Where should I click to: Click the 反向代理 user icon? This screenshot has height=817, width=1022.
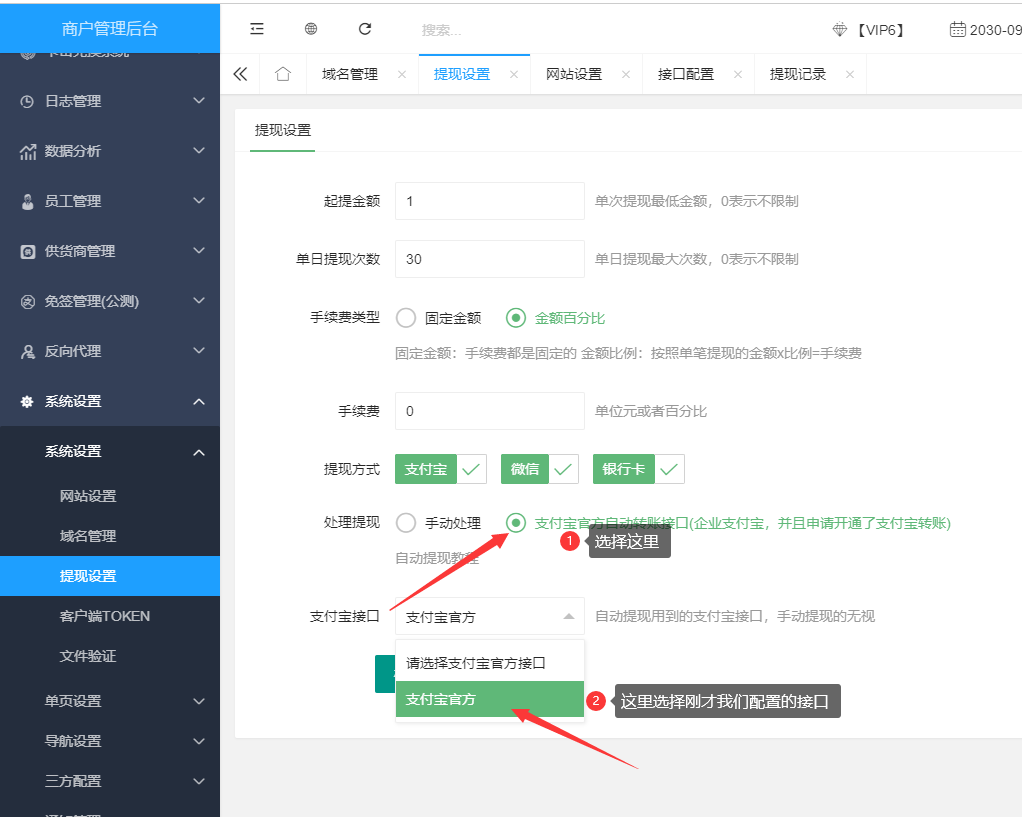click(27, 351)
